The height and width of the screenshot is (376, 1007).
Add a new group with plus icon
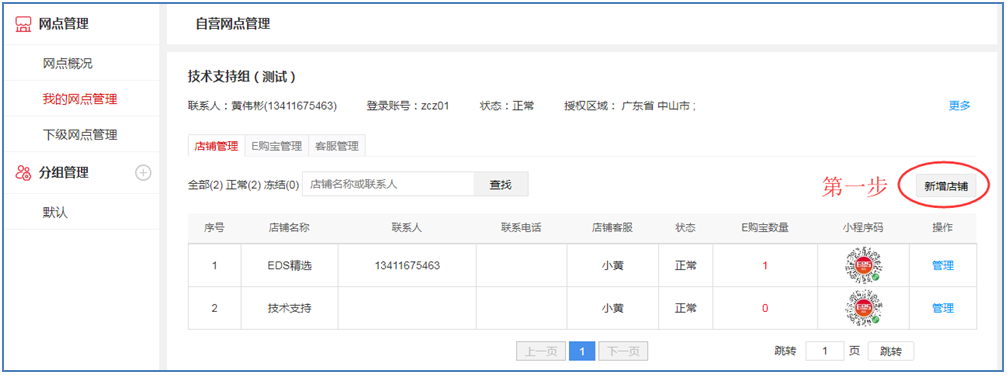click(x=143, y=172)
